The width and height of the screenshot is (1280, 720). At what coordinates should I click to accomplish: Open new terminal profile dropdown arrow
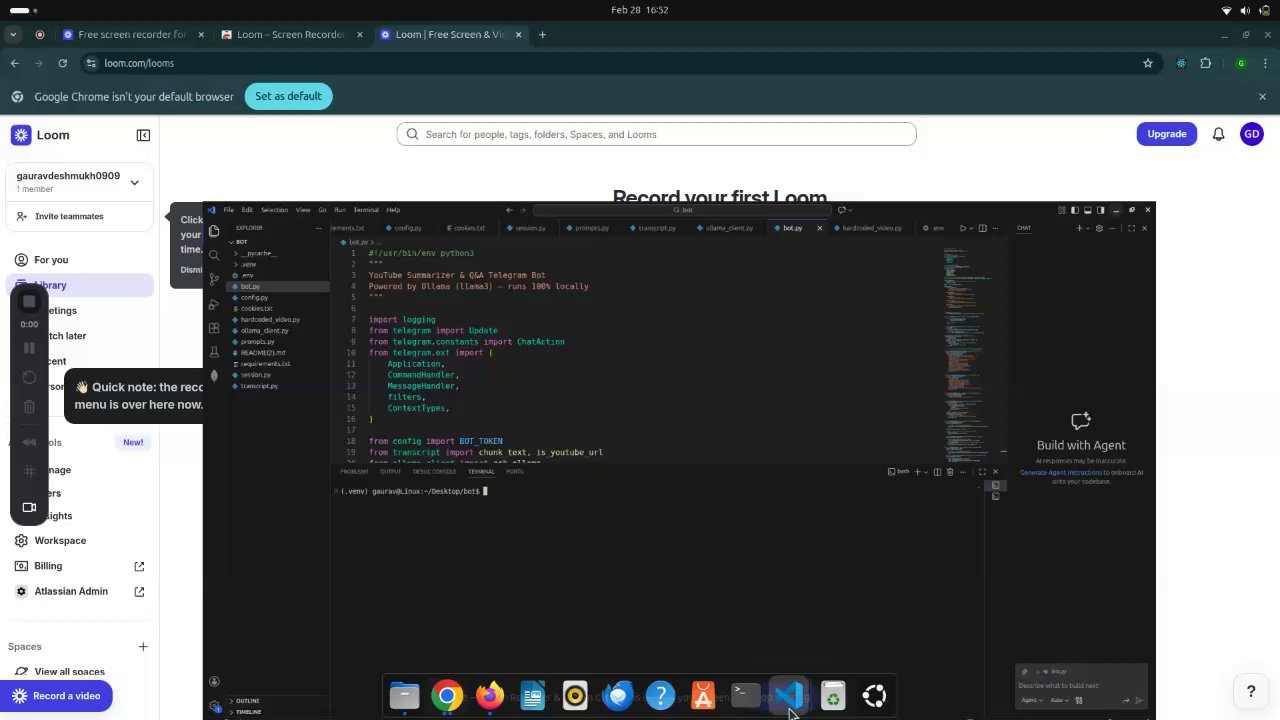point(926,472)
